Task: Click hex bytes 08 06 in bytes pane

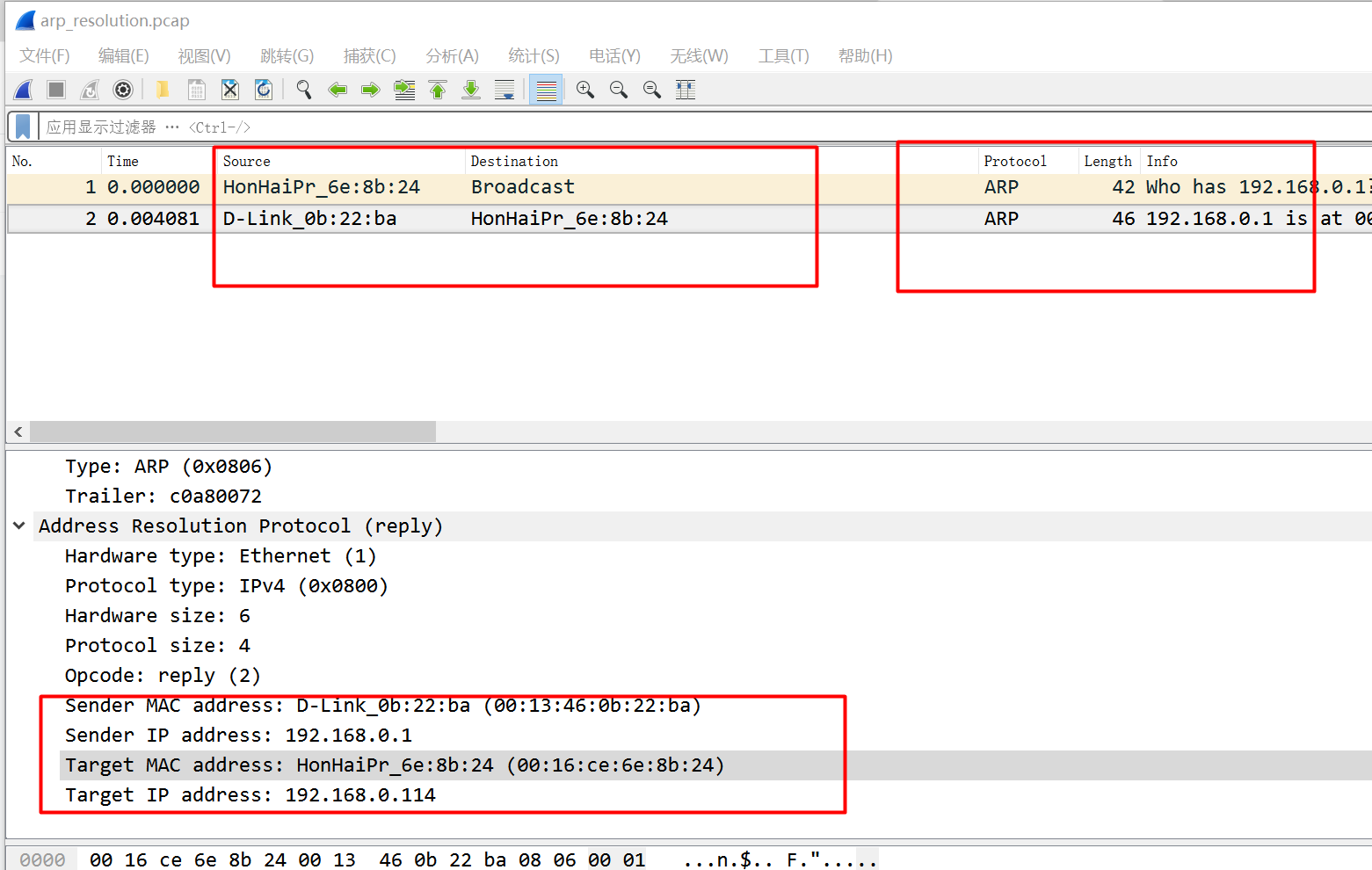Action: (548, 859)
